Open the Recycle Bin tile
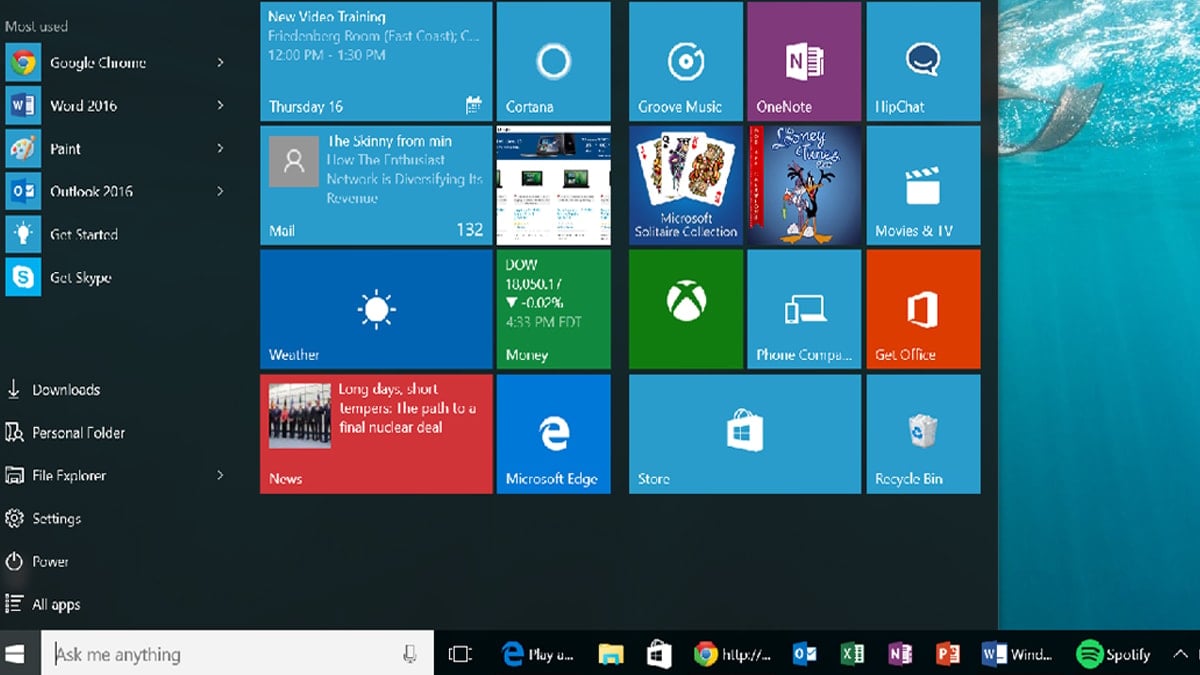This screenshot has width=1200, height=675. pyautogui.click(x=922, y=434)
